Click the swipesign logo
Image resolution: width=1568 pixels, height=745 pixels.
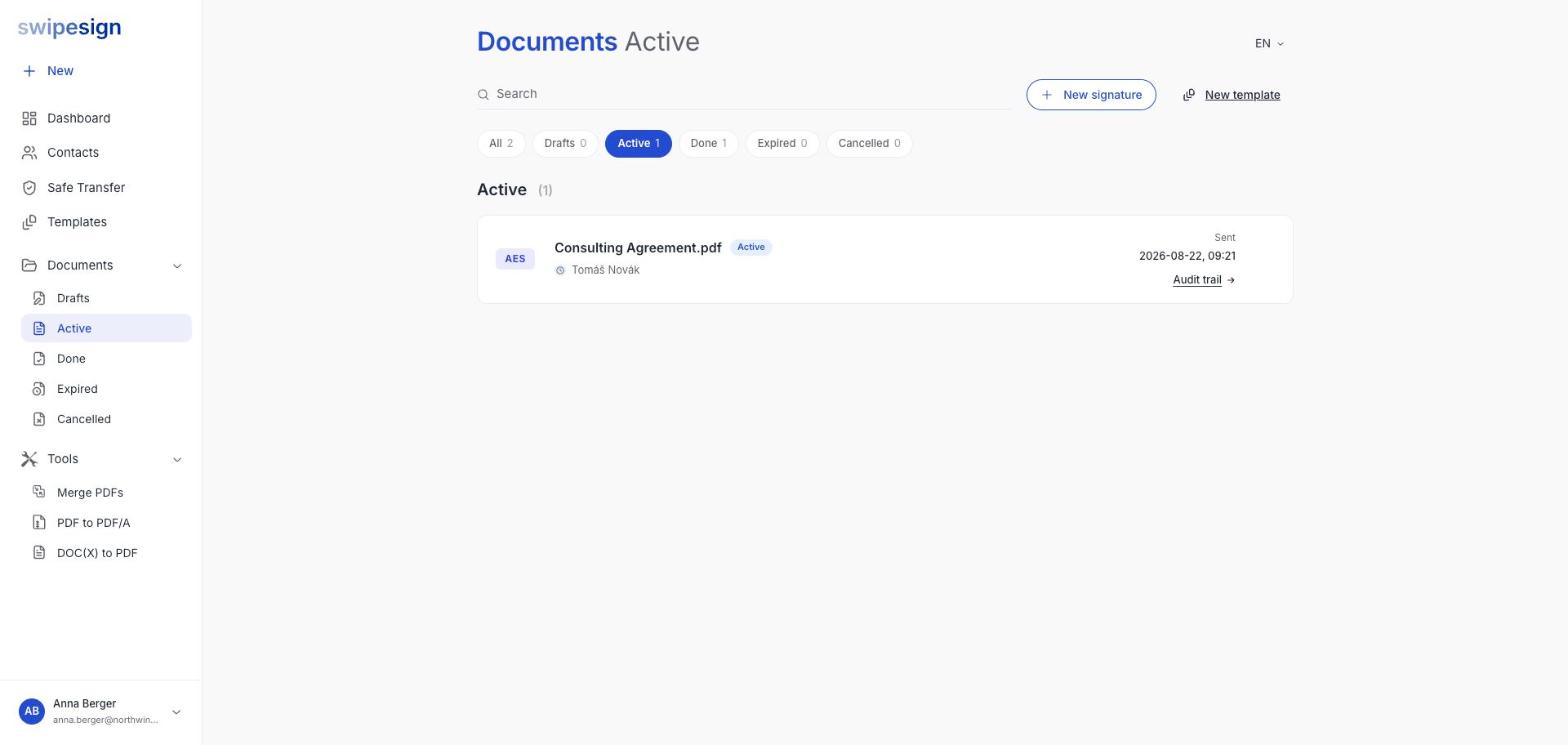point(69,28)
